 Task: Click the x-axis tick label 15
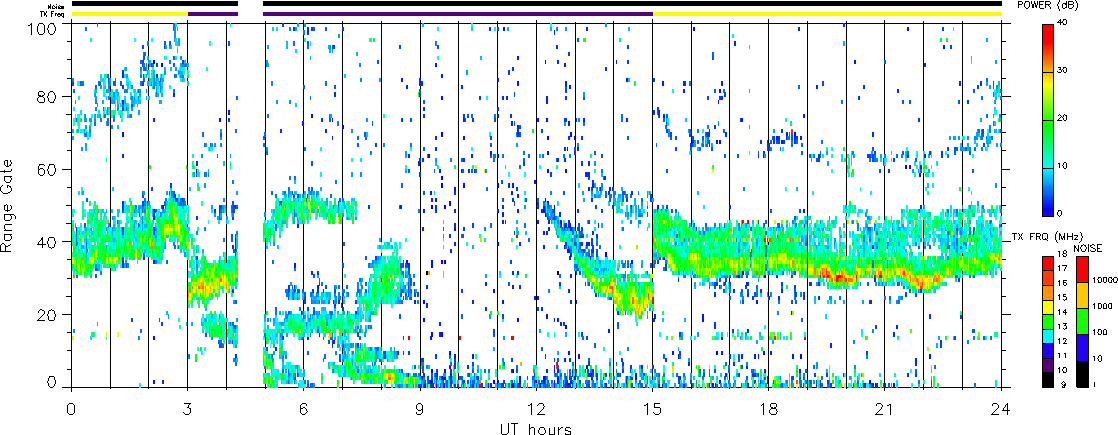click(652, 410)
